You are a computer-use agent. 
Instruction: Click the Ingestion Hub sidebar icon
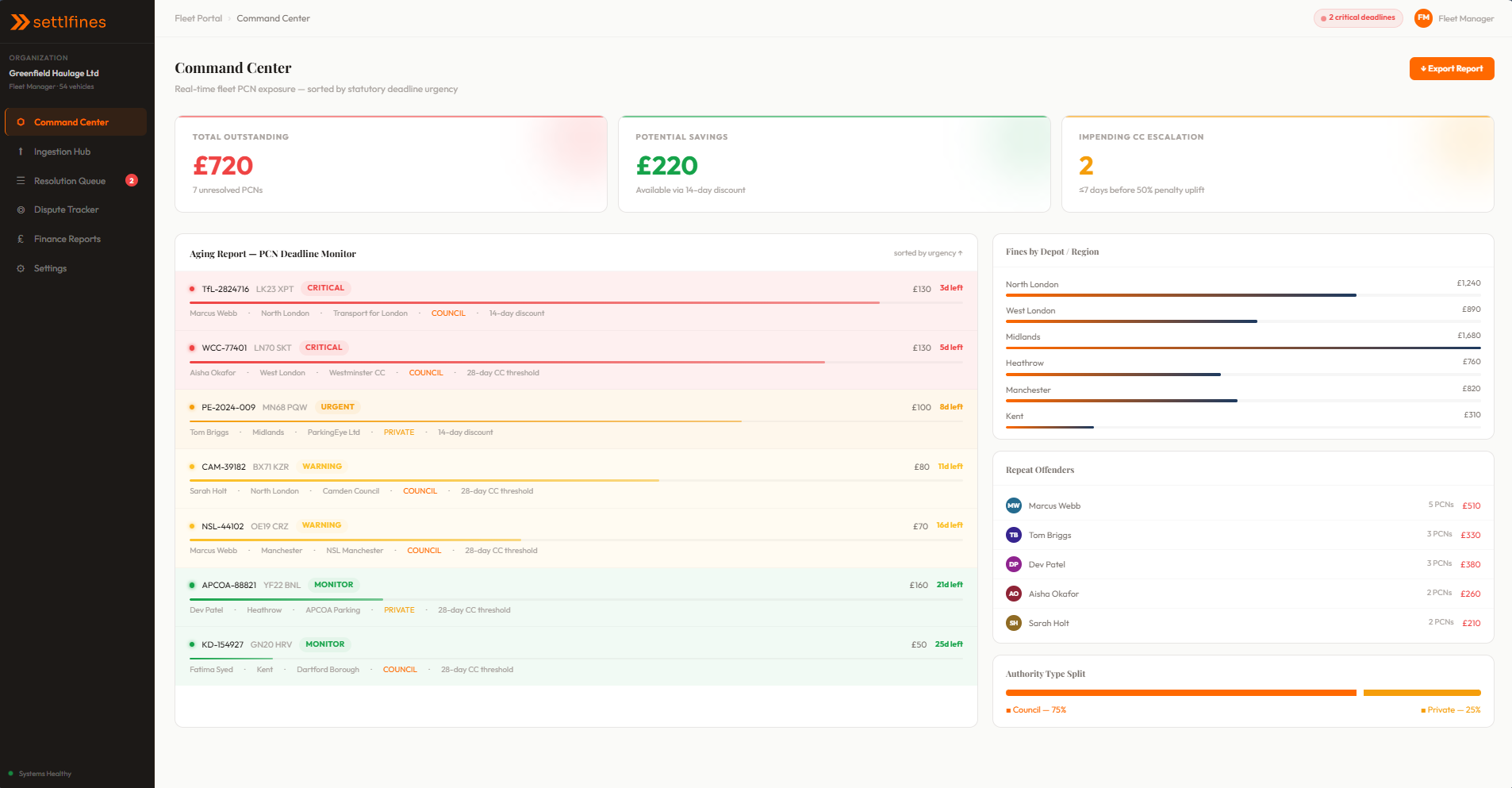point(21,152)
